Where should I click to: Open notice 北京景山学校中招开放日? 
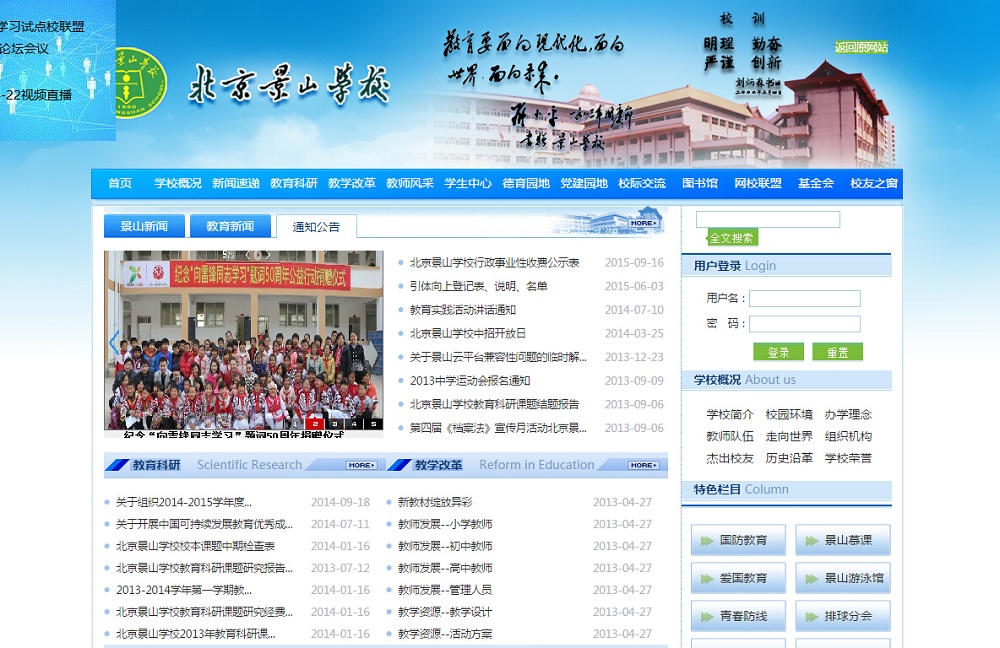[467, 334]
